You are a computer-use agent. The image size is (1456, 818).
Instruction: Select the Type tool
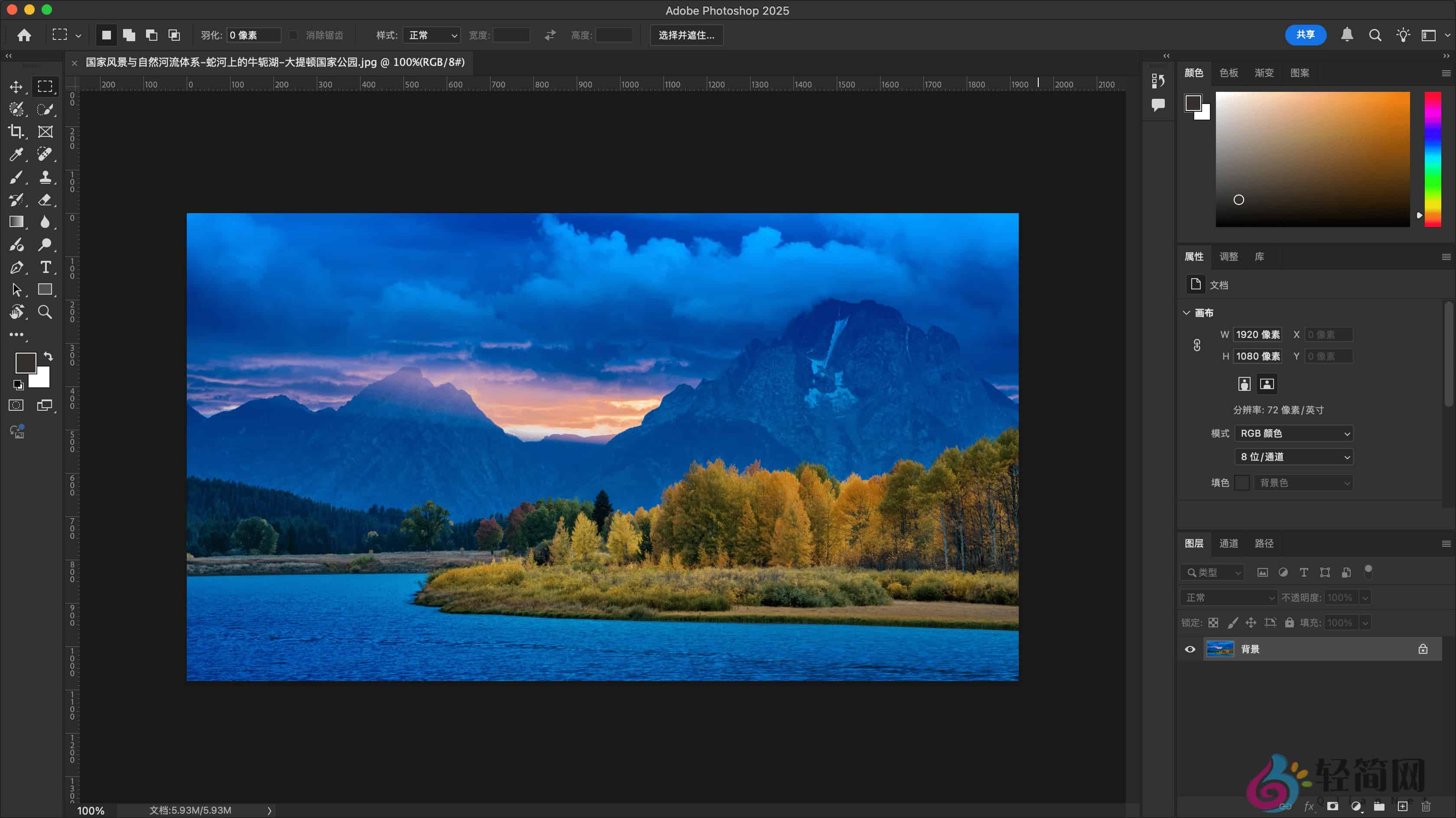[46, 267]
